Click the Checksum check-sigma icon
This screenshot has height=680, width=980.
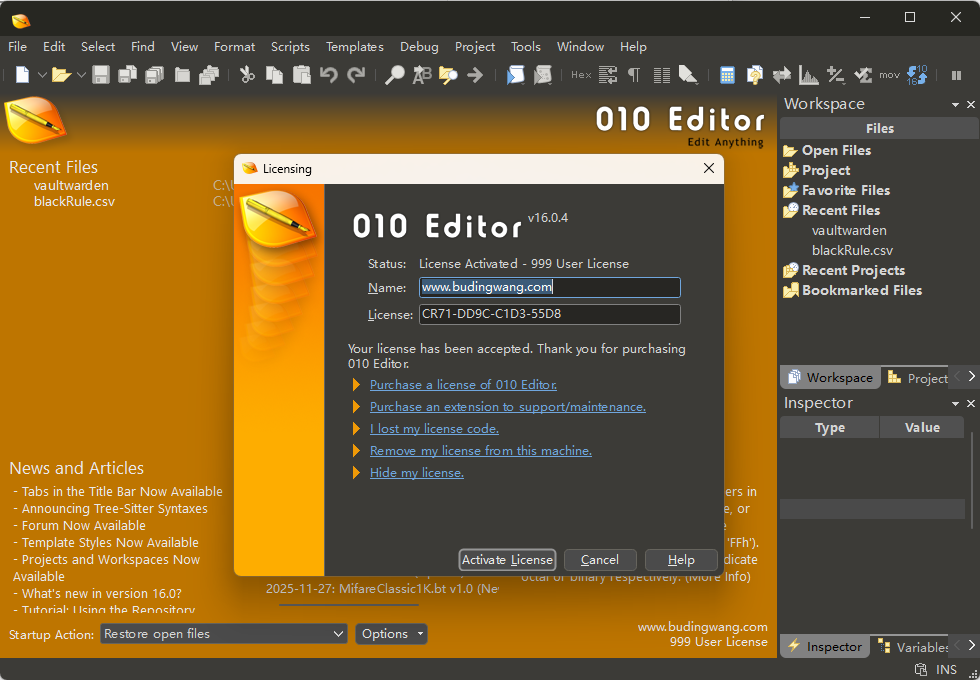click(862, 75)
